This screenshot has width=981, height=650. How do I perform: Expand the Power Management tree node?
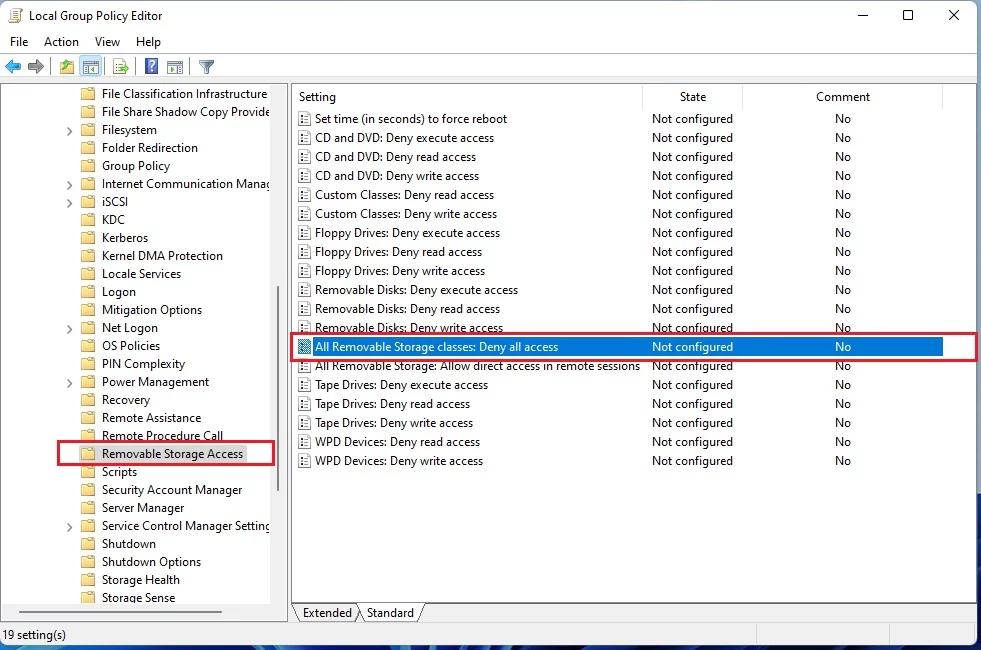click(69, 383)
